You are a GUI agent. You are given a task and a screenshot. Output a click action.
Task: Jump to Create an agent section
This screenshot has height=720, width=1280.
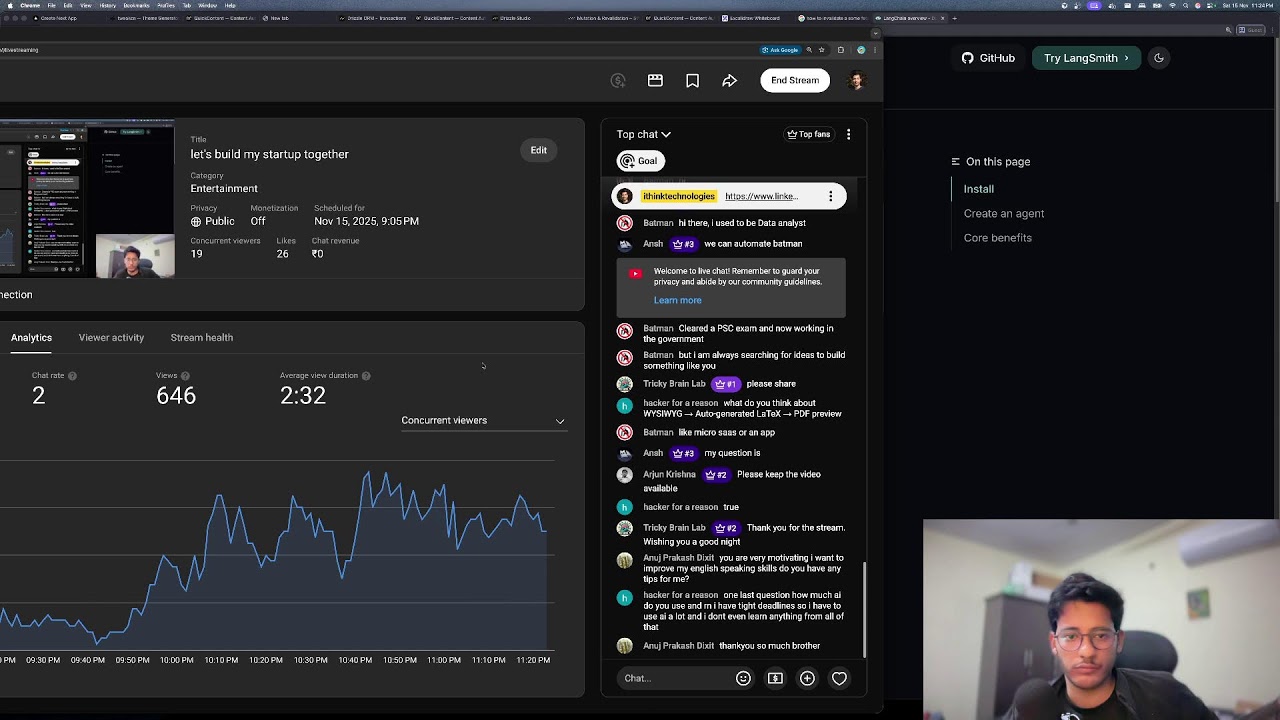pyautogui.click(x=1004, y=213)
